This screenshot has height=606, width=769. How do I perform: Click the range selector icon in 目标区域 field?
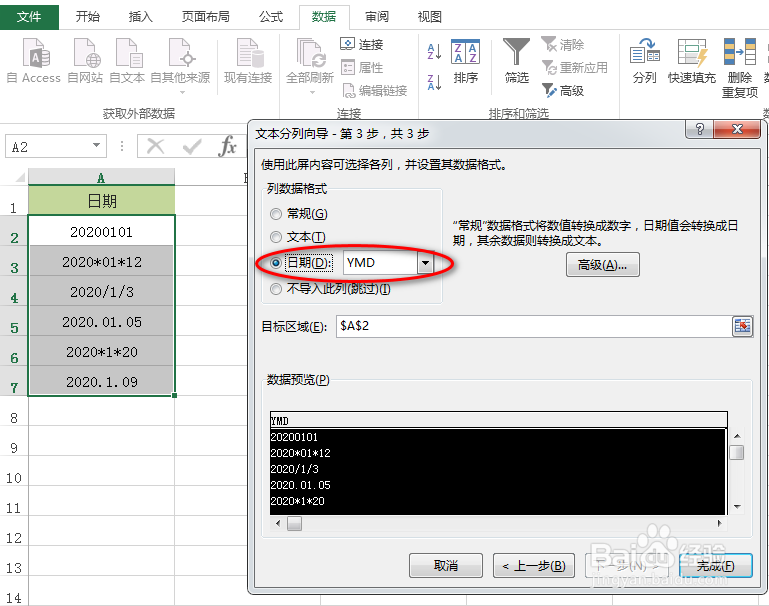[x=743, y=326]
